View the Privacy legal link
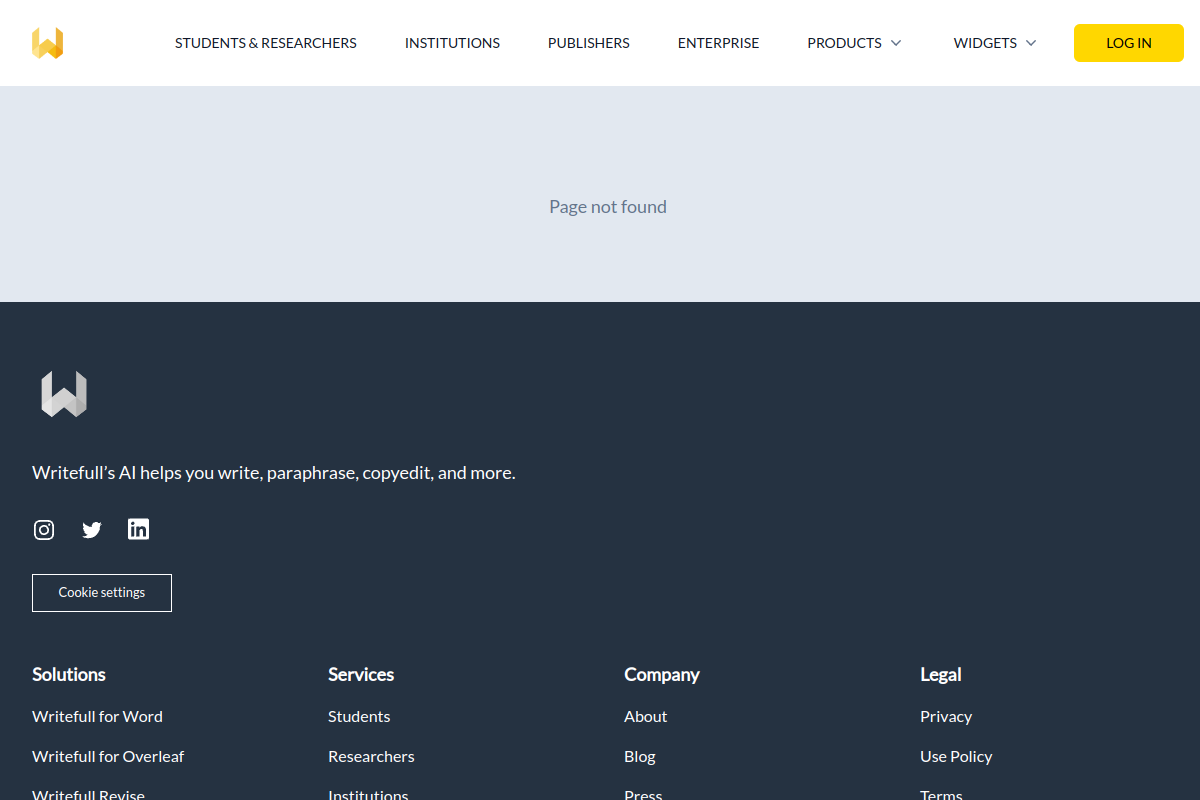The height and width of the screenshot is (800, 1200). [946, 716]
